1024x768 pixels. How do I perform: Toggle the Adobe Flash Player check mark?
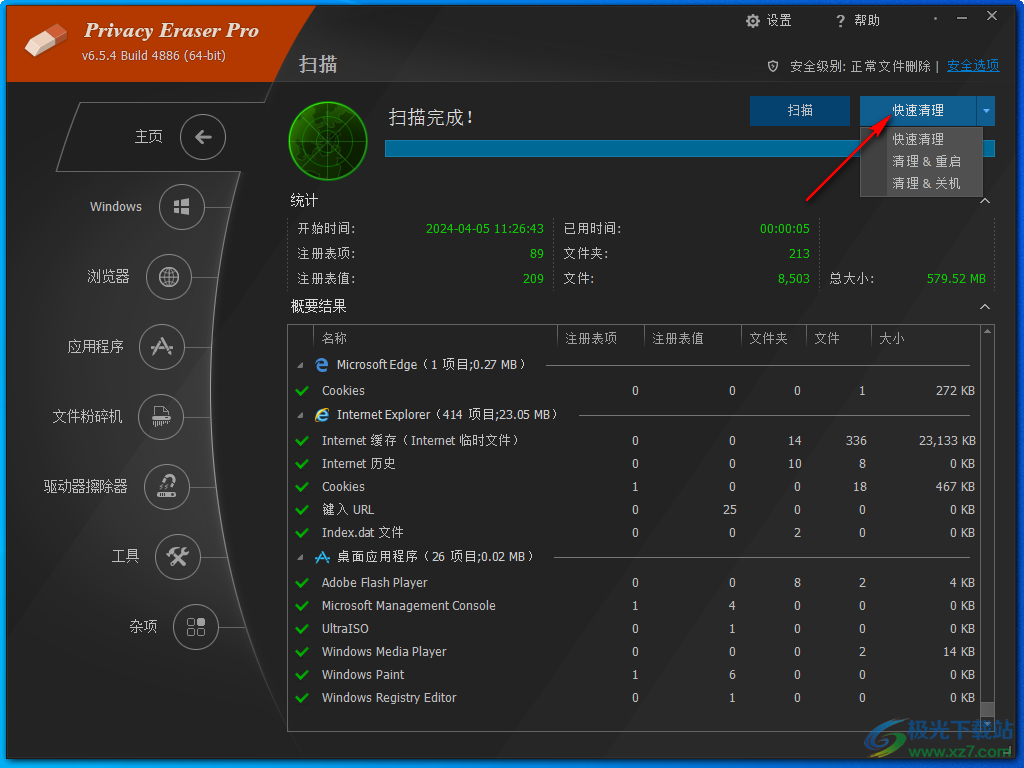[302, 582]
